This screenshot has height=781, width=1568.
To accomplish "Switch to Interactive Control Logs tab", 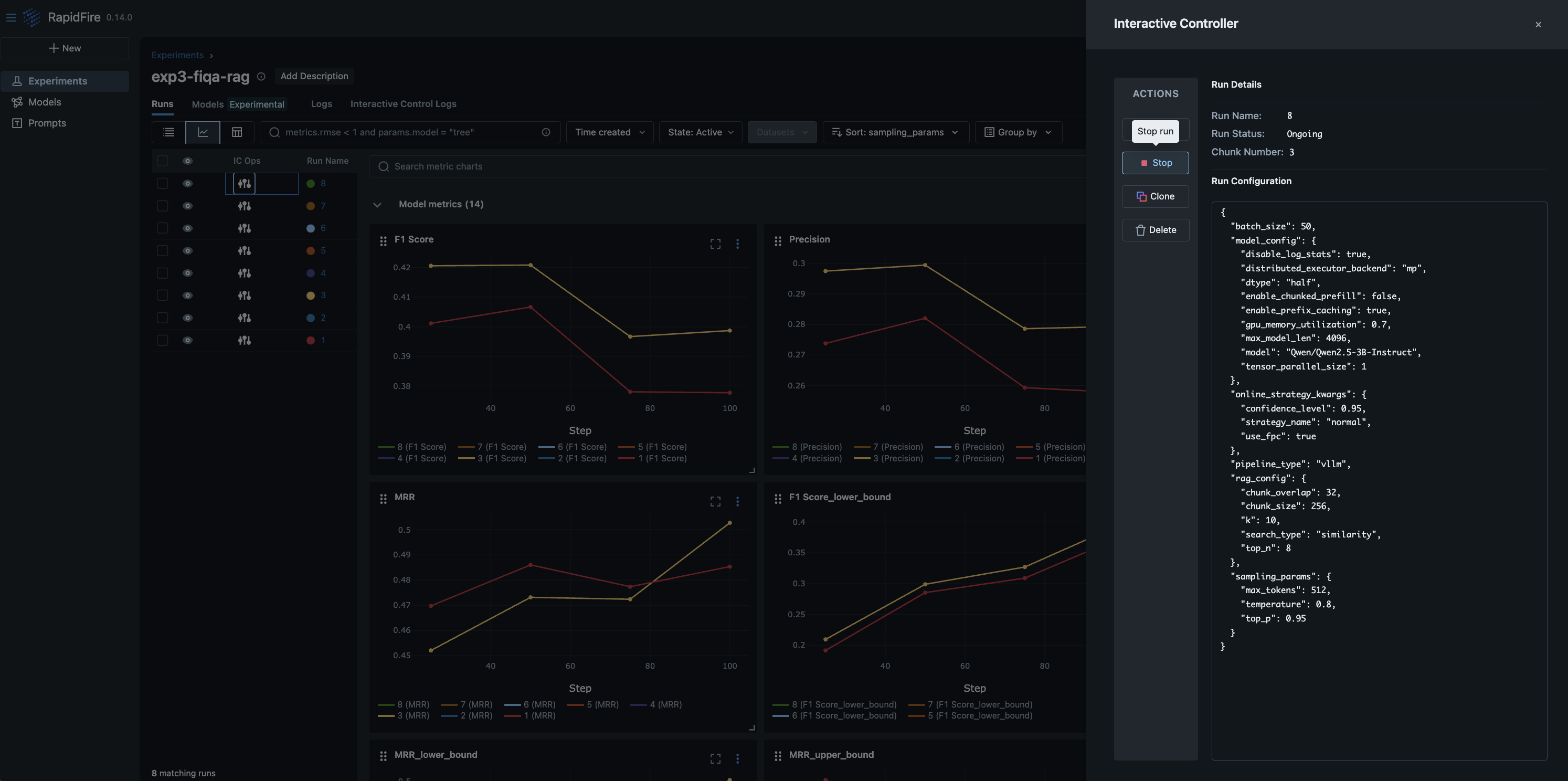I will pos(403,104).
